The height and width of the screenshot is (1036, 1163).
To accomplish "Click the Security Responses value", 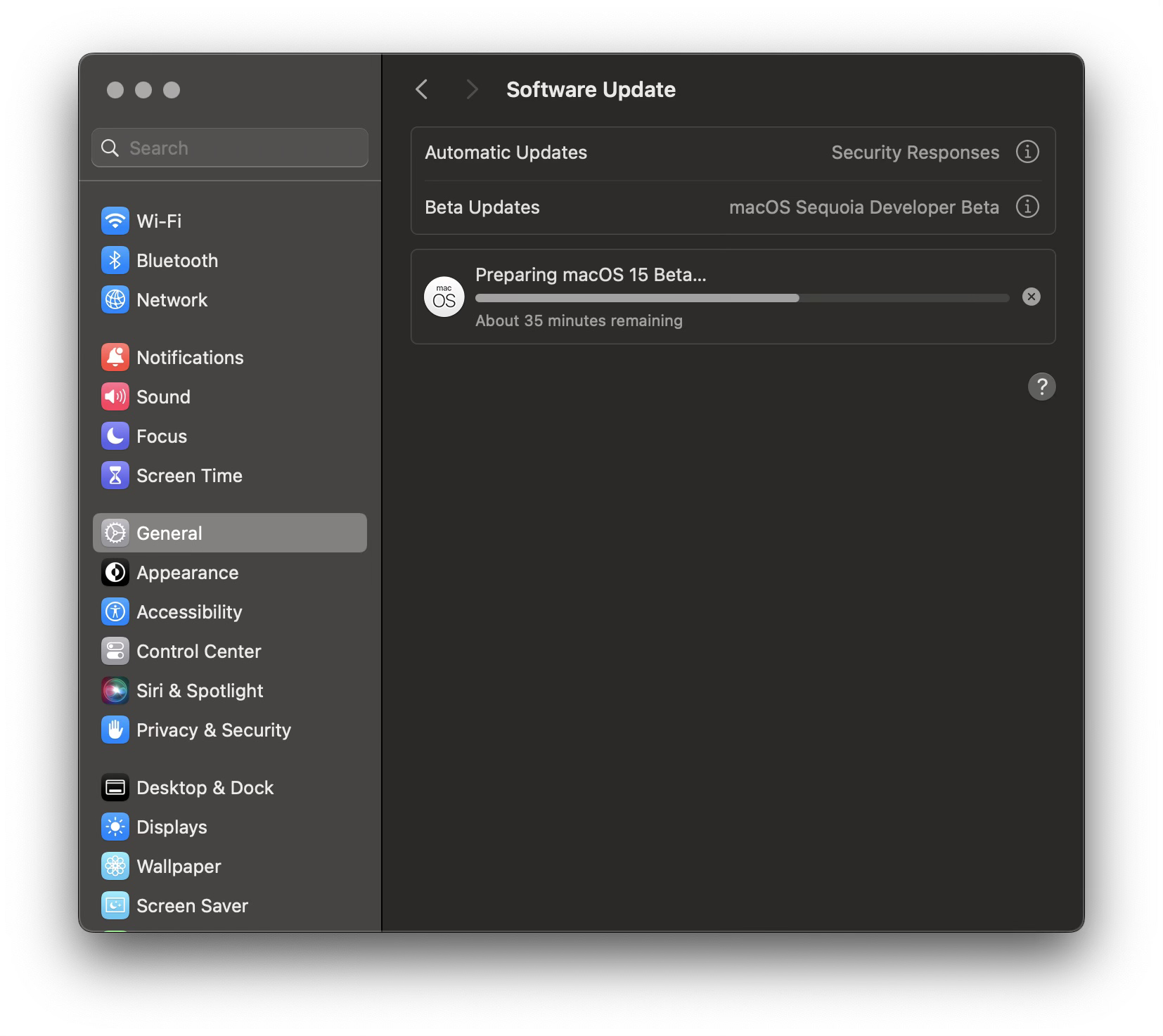I will point(915,153).
